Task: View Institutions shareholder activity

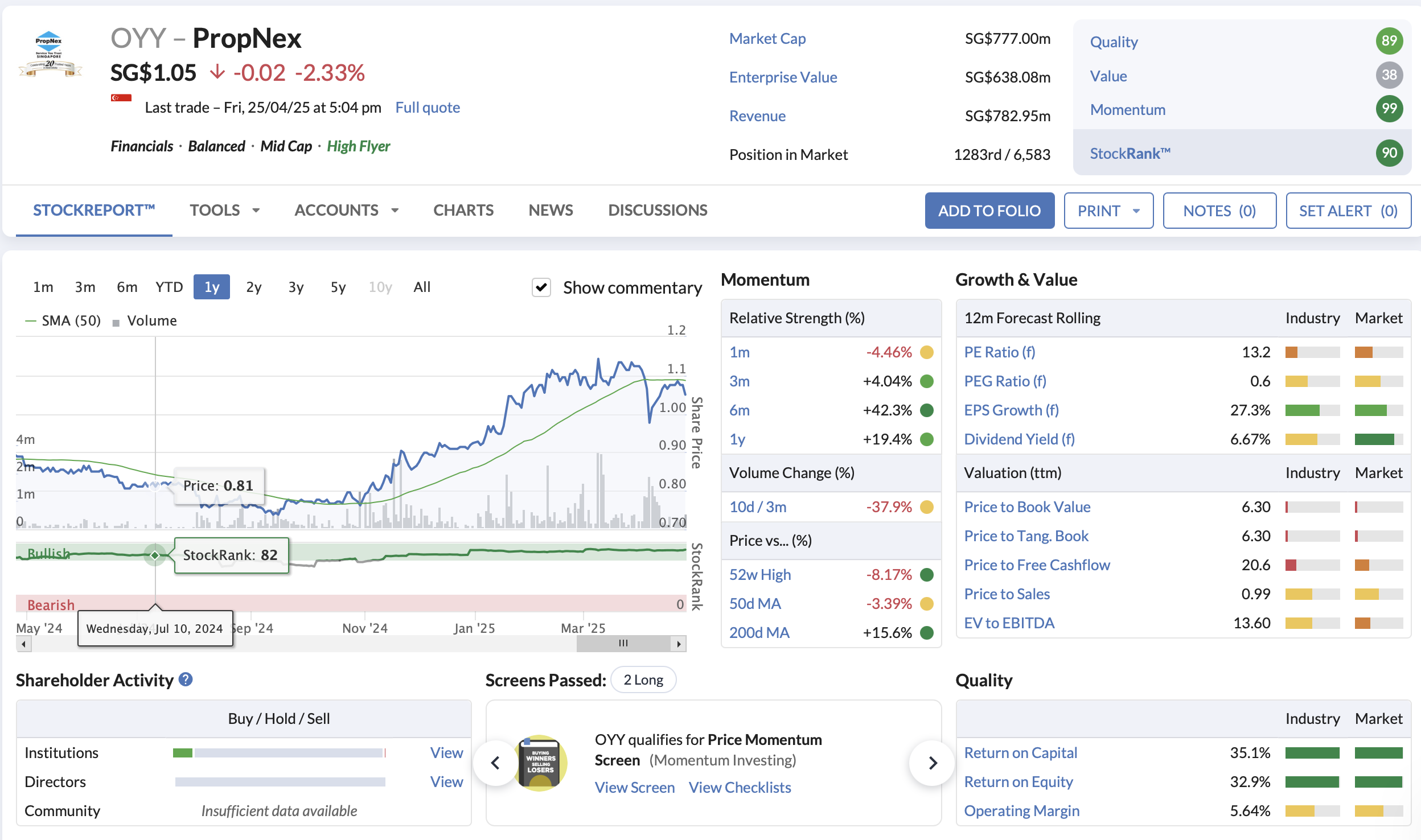Action: click(446, 753)
